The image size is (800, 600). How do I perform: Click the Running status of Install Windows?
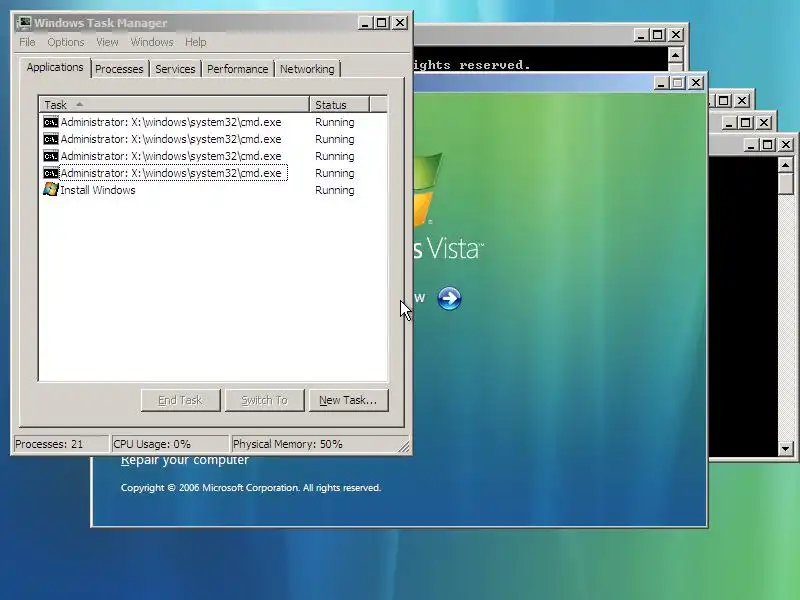(x=335, y=190)
